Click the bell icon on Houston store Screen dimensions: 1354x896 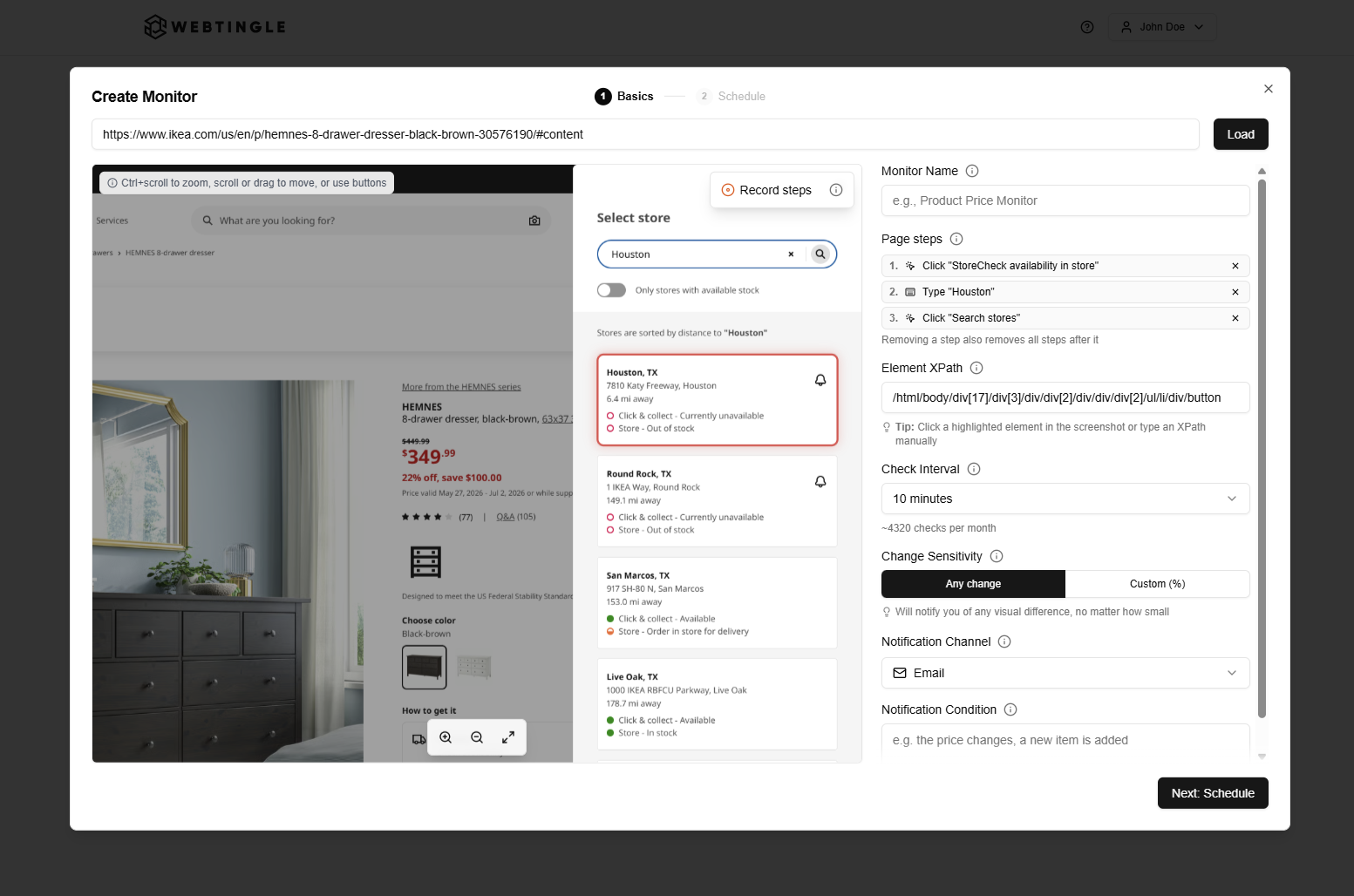(x=820, y=380)
